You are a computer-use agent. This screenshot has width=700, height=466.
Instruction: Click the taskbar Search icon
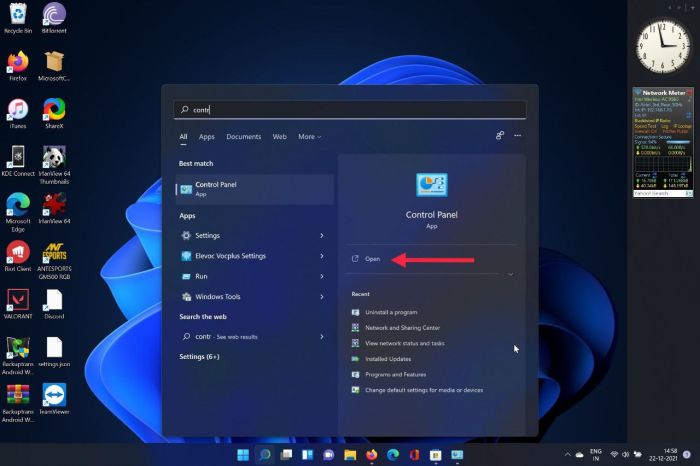pos(265,455)
